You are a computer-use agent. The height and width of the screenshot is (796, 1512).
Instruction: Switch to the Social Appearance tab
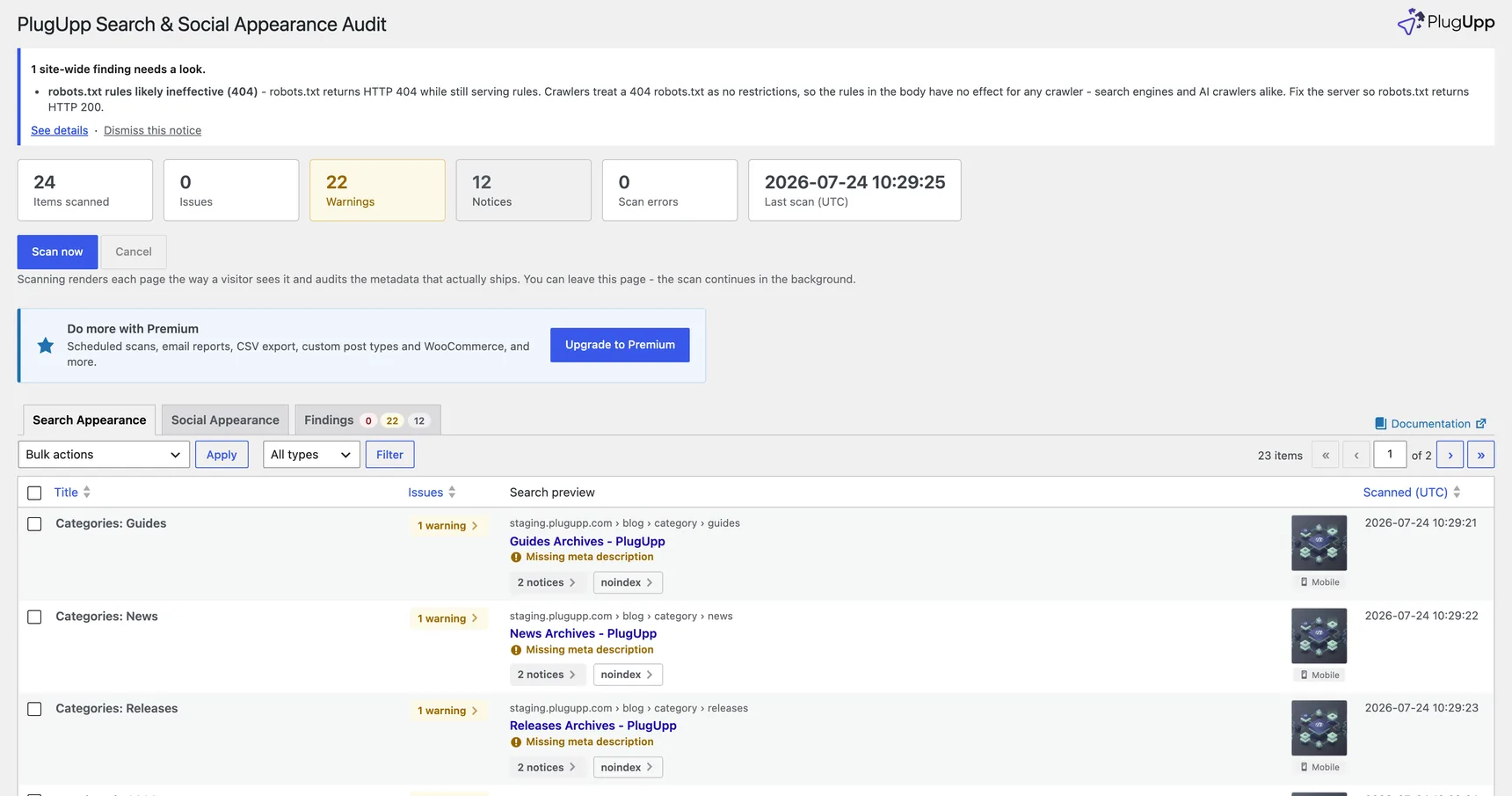(x=225, y=420)
